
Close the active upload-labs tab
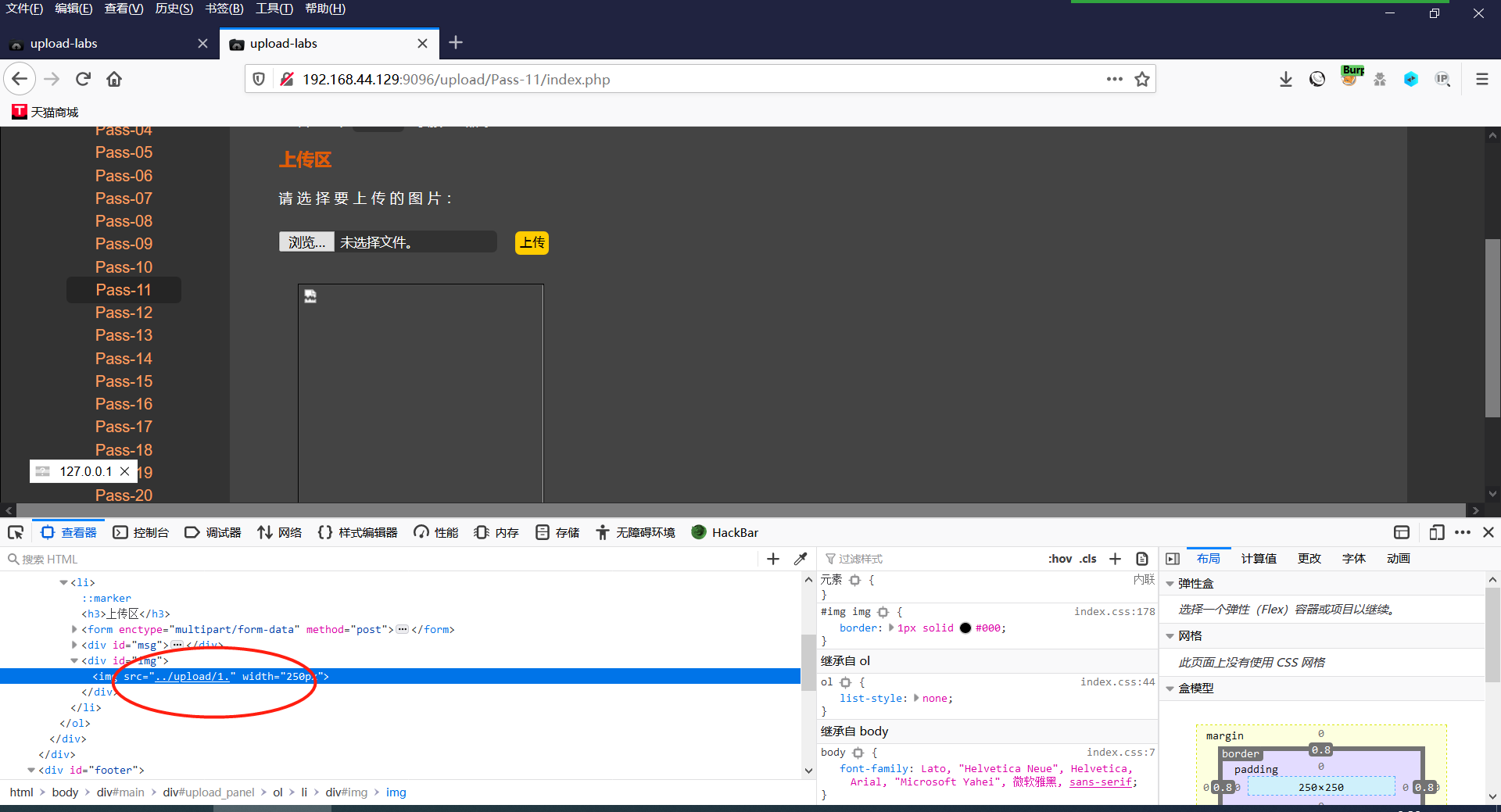[422, 44]
